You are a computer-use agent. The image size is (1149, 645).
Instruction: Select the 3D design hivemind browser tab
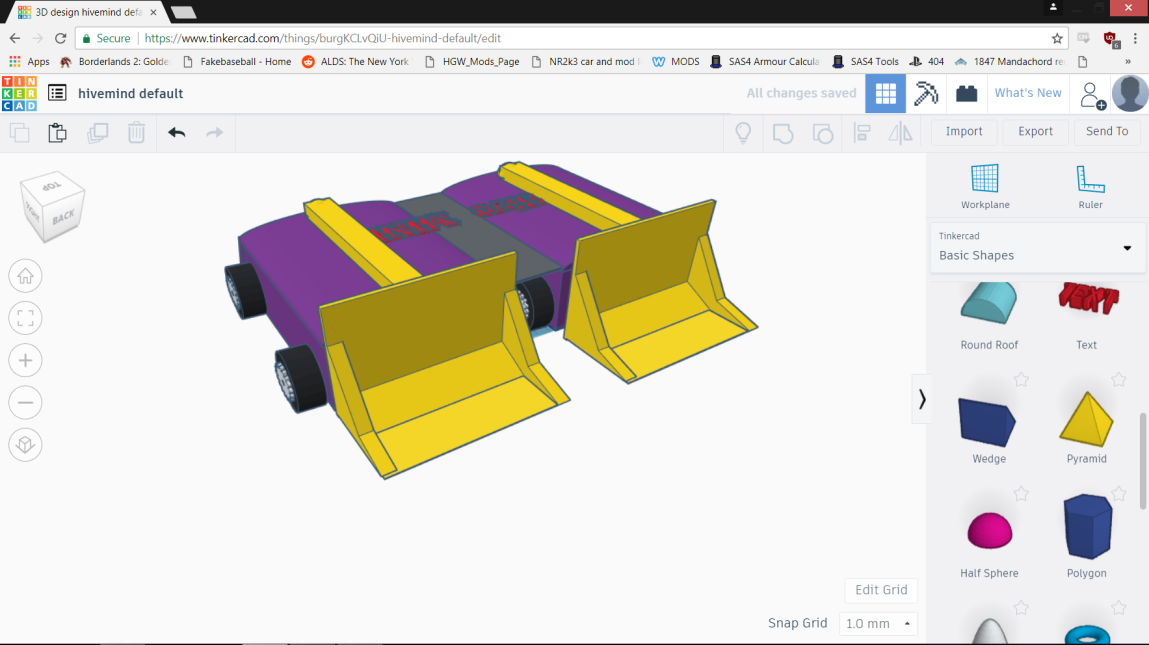[x=86, y=12]
